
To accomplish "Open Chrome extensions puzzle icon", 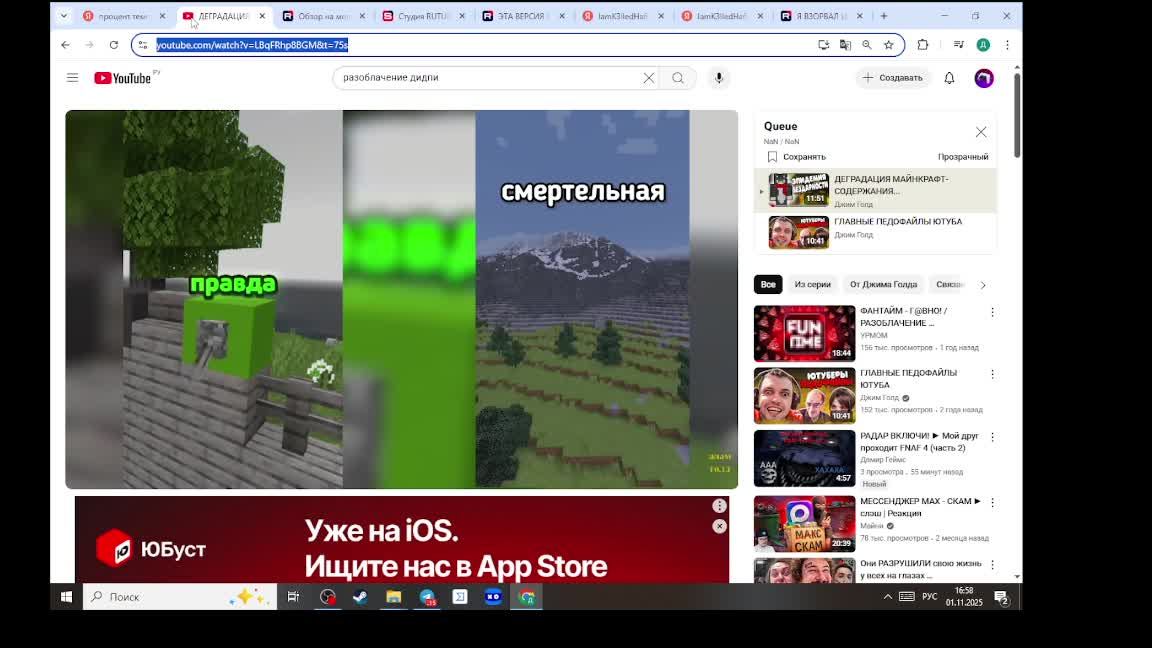I will (x=923, y=45).
